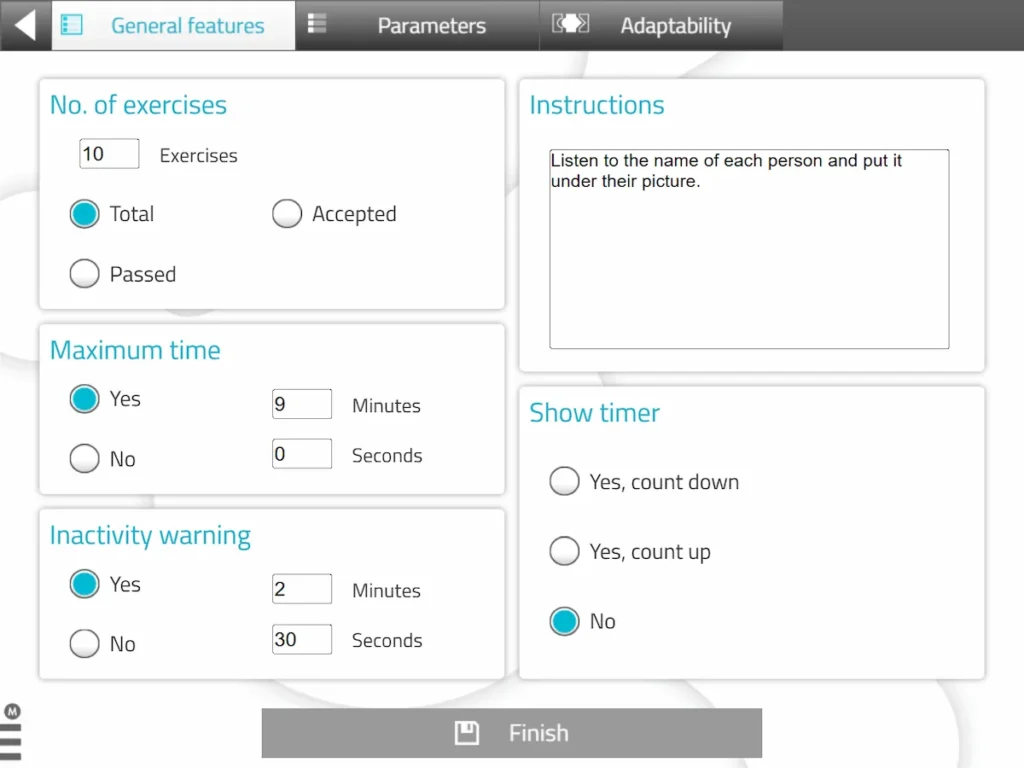Select the Accepted exercises option

coord(287,214)
